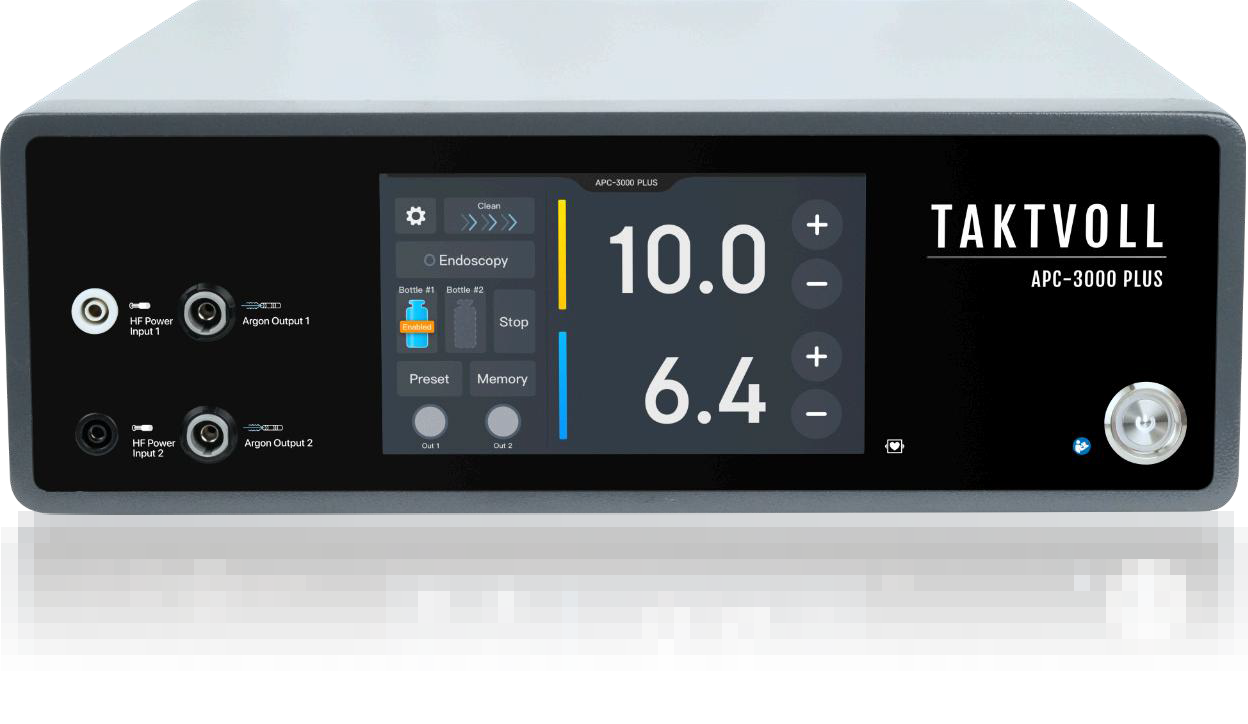
Task: Open settings with the gear icon
Action: [415, 216]
